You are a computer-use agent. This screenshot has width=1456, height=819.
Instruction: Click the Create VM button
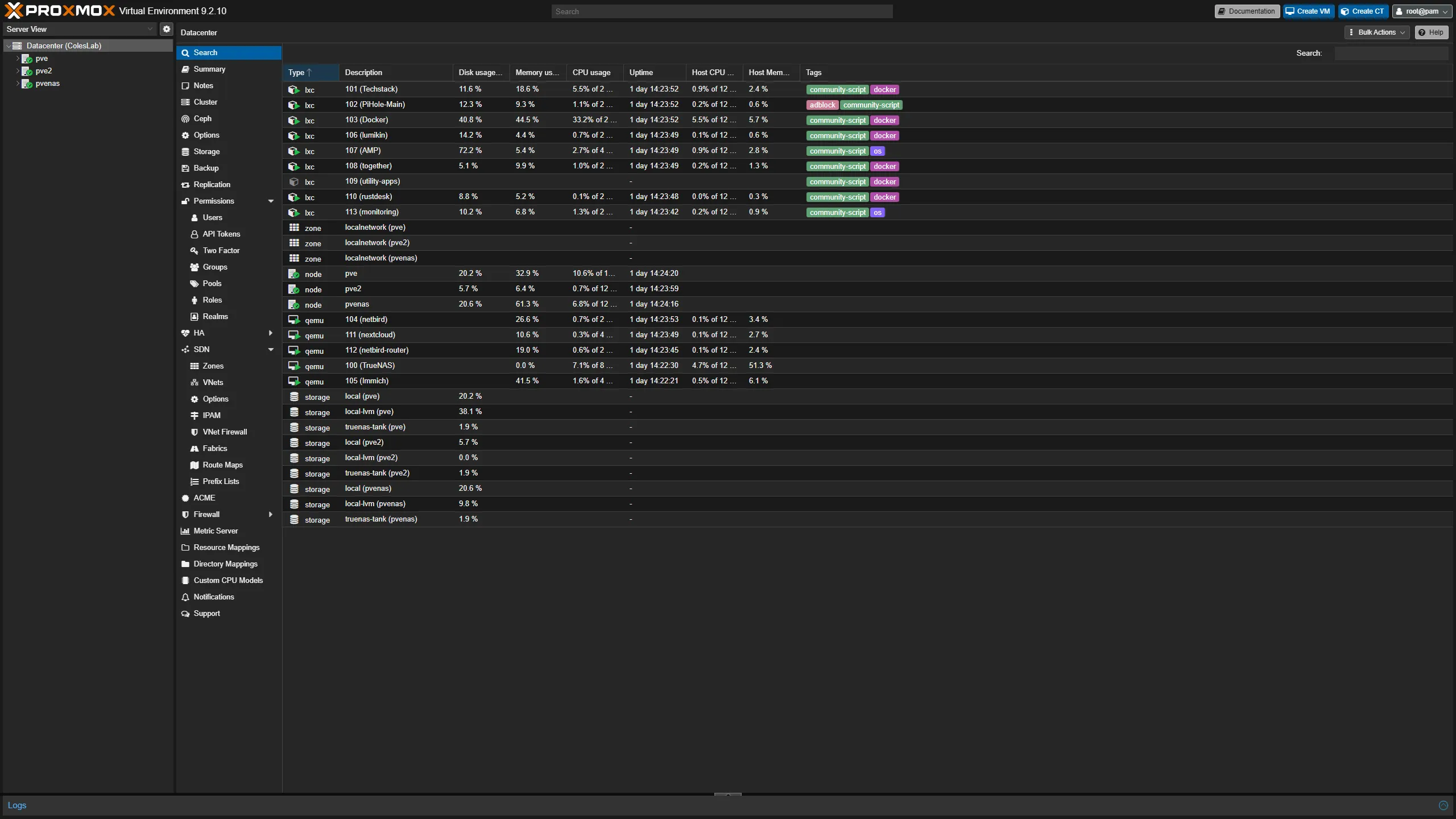point(1308,11)
